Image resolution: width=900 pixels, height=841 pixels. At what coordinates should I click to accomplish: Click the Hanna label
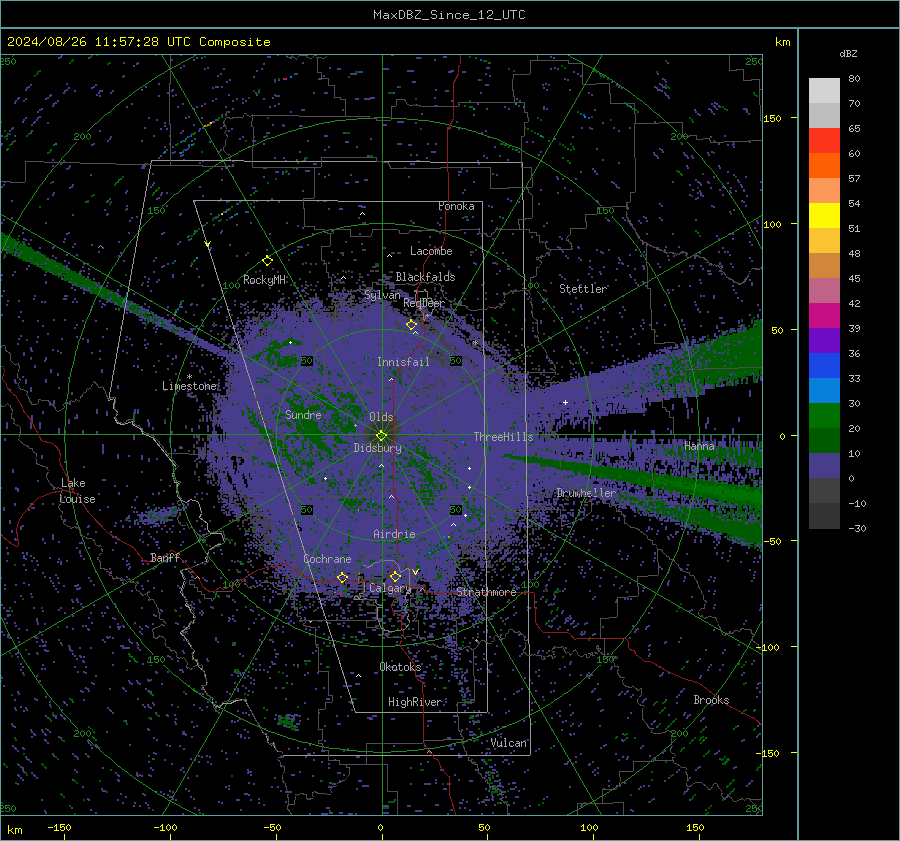(699, 446)
